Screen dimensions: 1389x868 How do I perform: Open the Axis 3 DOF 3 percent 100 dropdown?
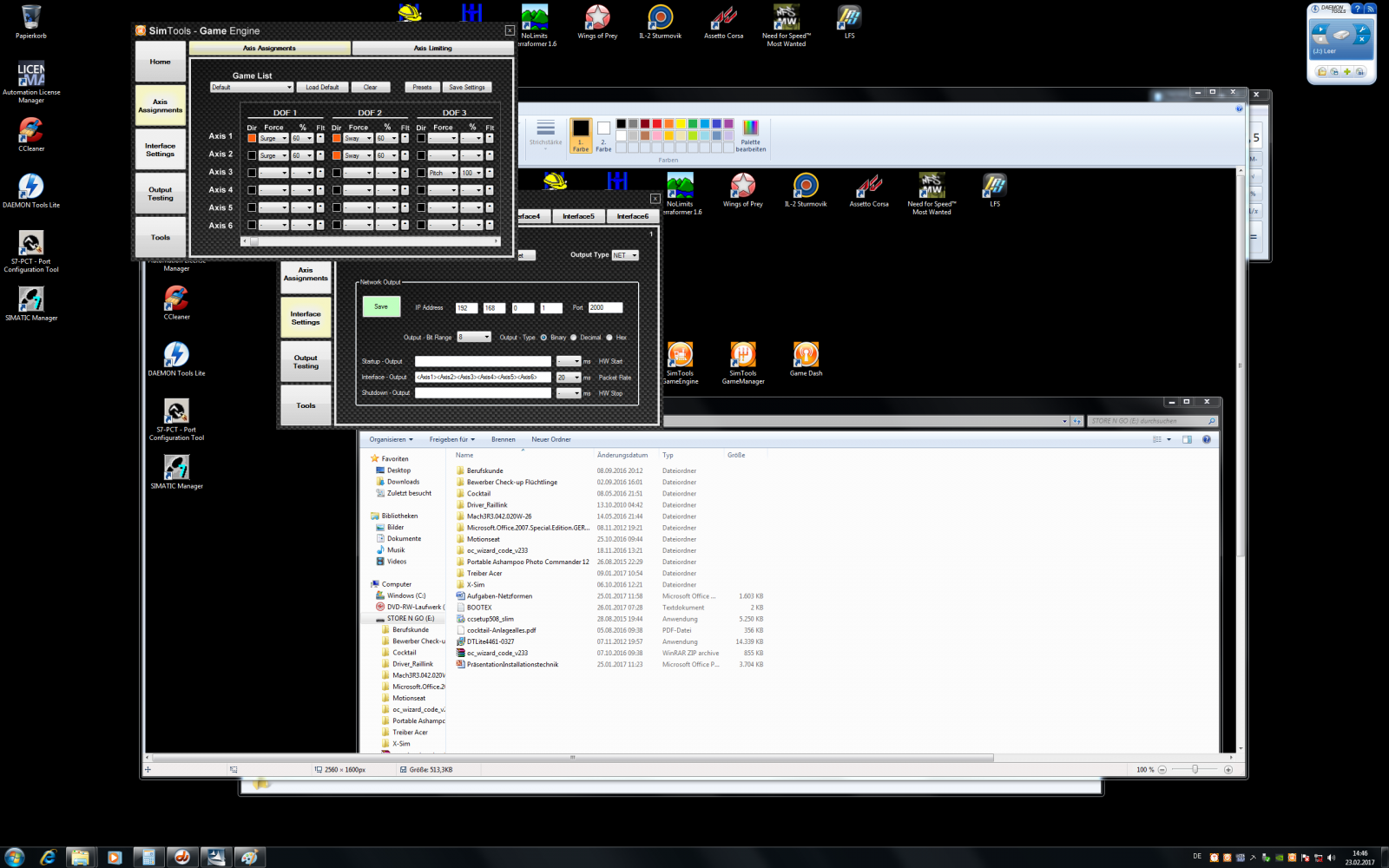pyautogui.click(x=471, y=173)
